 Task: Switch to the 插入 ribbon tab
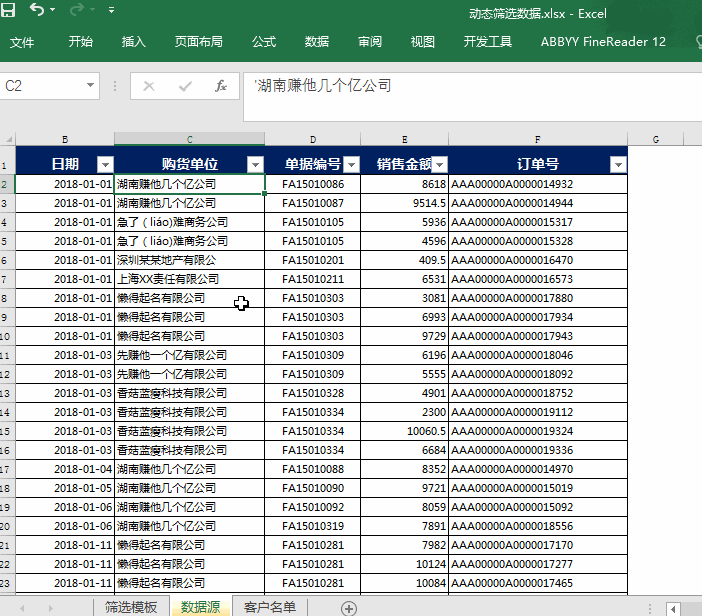[133, 42]
